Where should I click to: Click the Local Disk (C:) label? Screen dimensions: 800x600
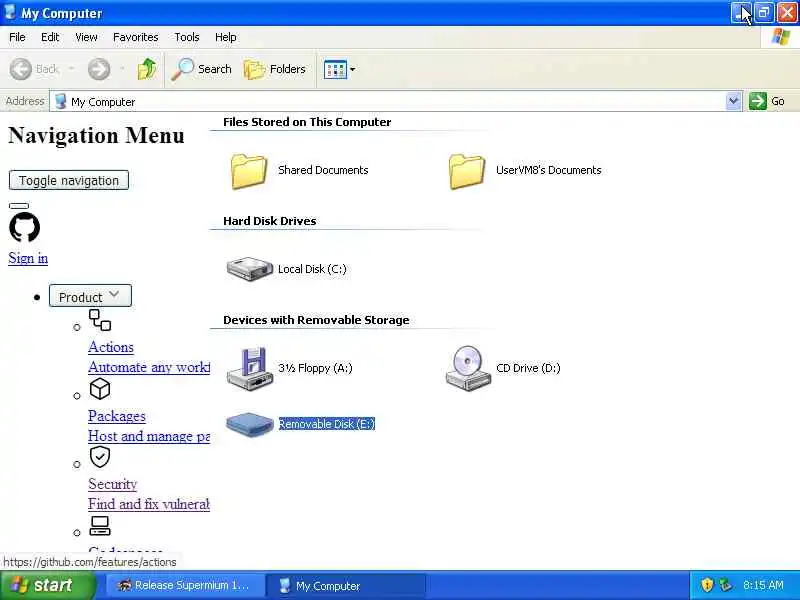click(x=312, y=269)
